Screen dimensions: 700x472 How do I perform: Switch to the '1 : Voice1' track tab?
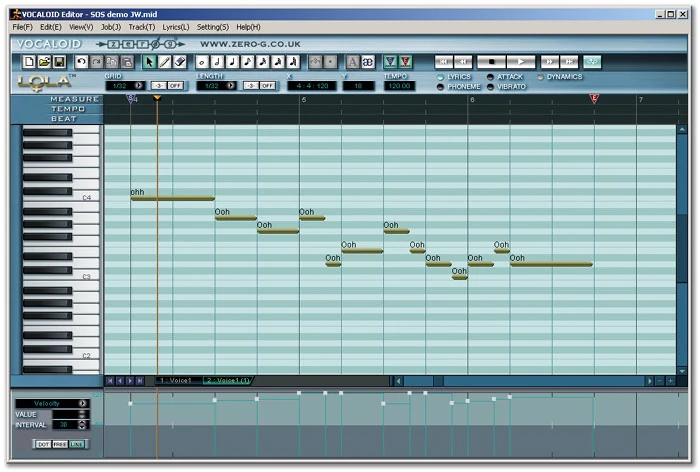[177, 380]
